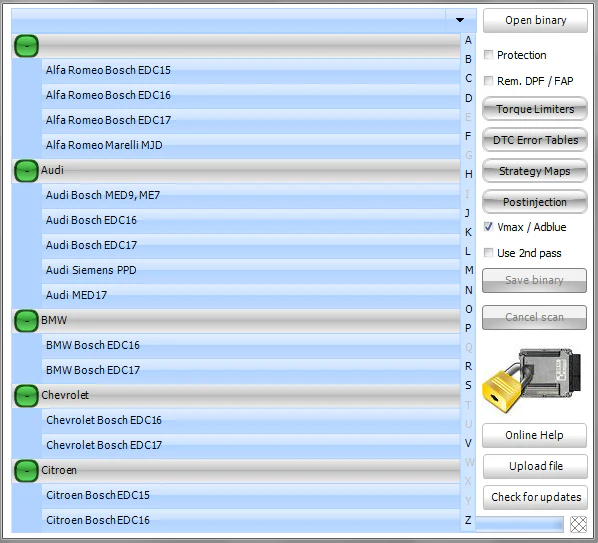Image resolution: width=598 pixels, height=543 pixels.
Task: Select Audi Bosch EDC16
Action: (x=251, y=220)
